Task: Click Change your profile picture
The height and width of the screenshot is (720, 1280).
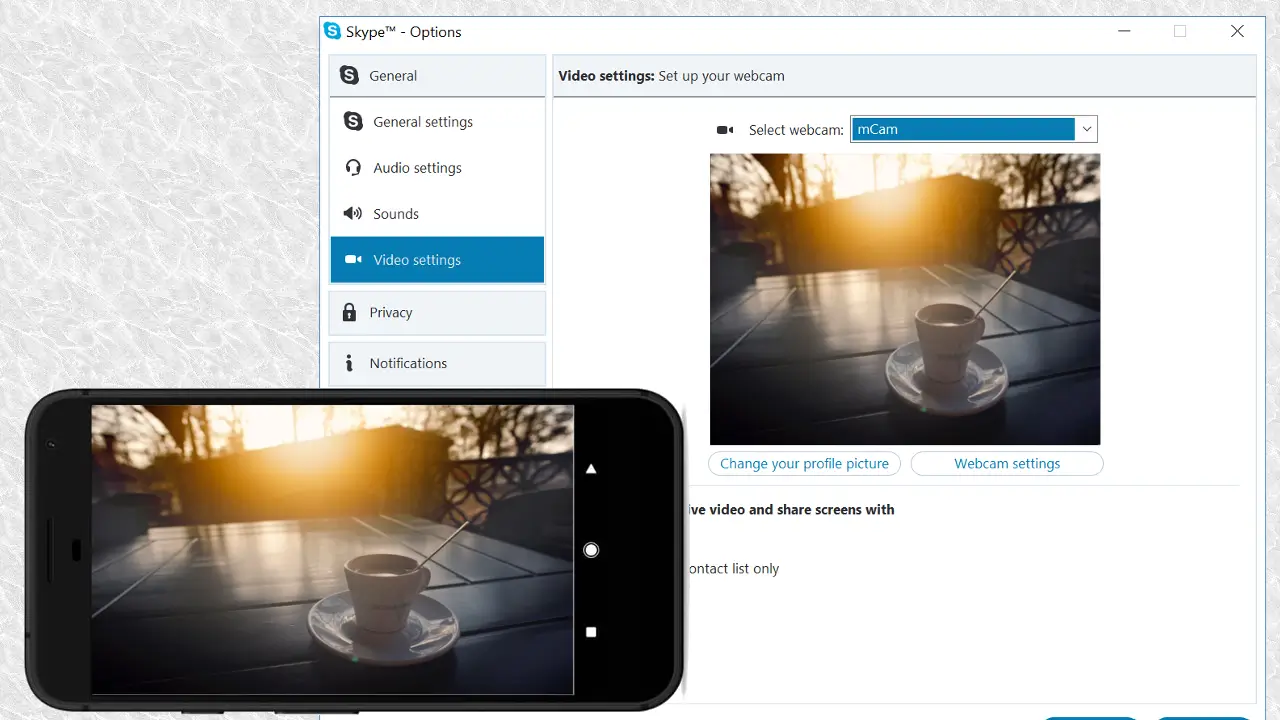Action: 804,463
